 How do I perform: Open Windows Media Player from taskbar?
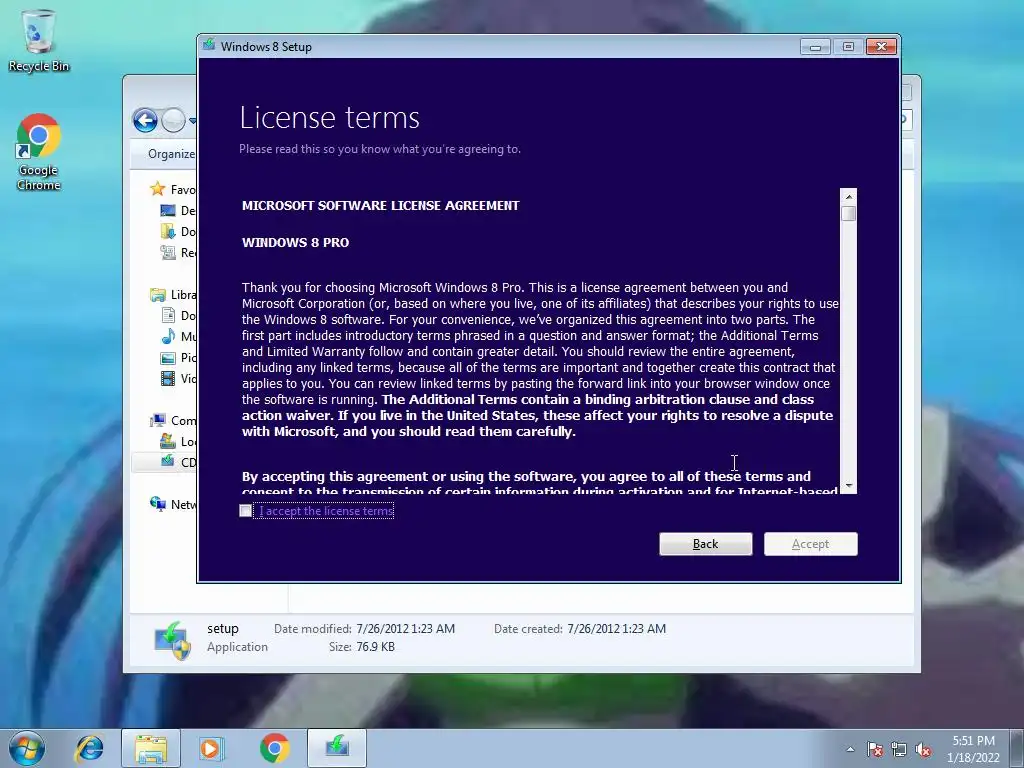click(212, 748)
